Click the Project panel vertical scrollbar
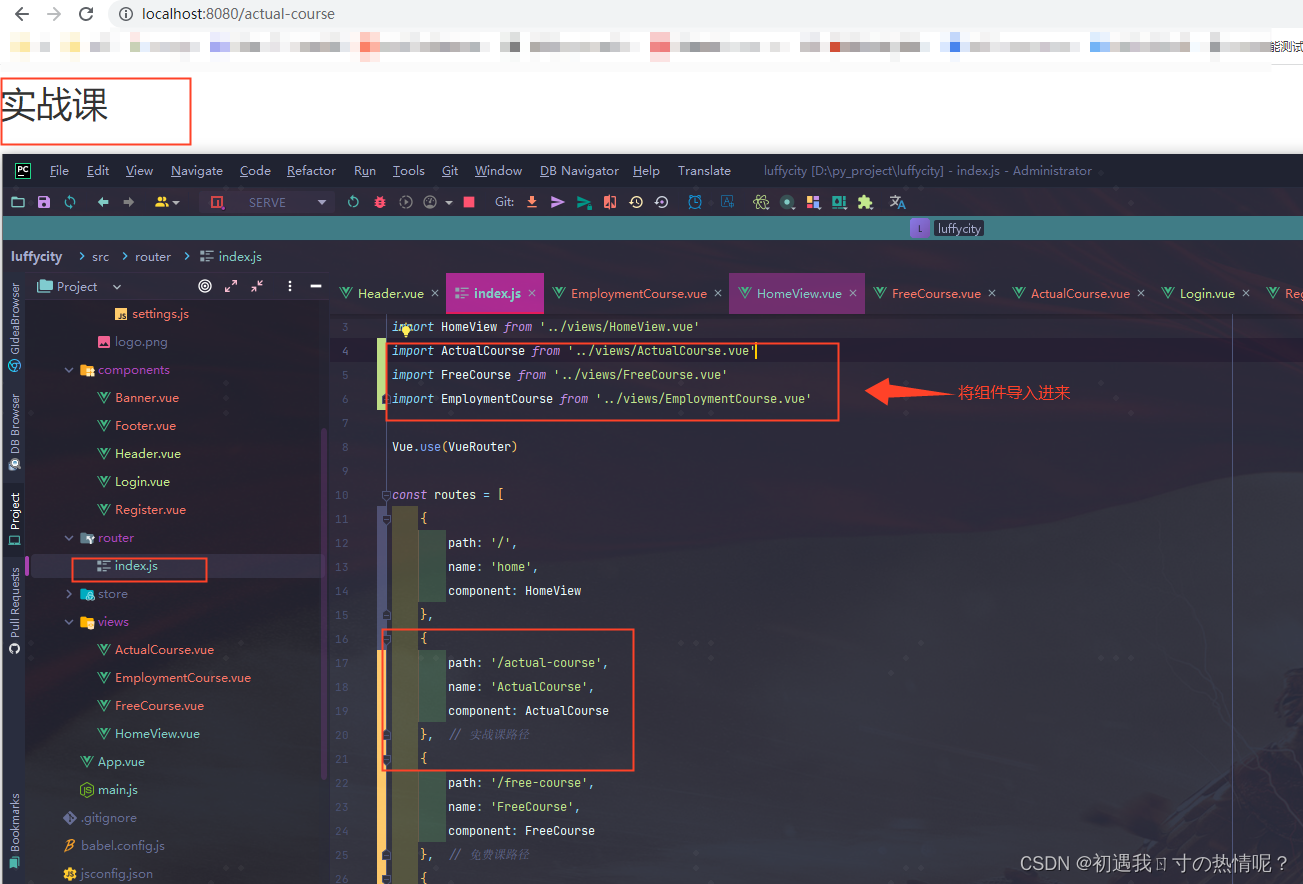 click(323, 604)
